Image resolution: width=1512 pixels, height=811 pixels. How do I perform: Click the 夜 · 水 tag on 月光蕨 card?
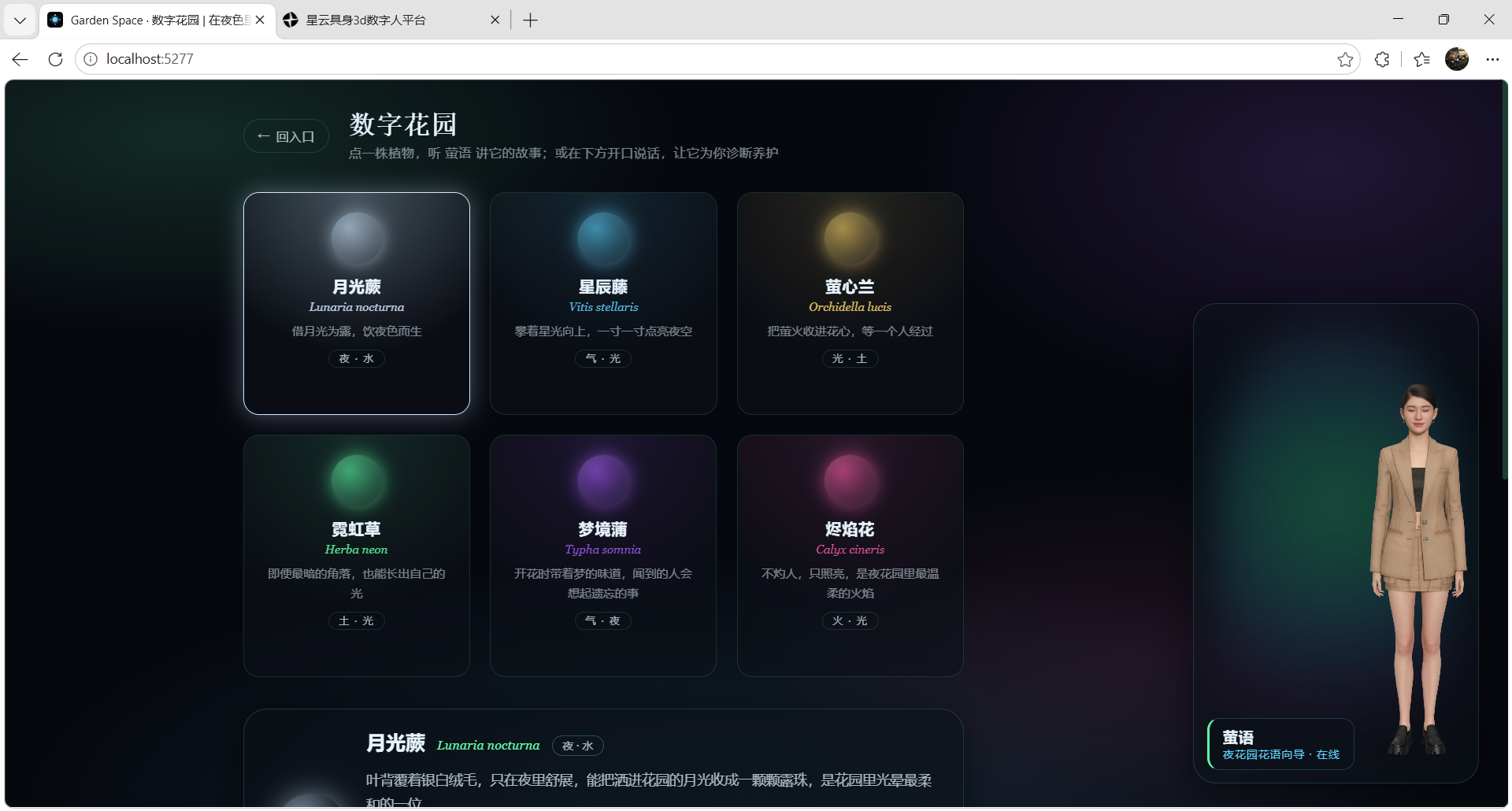(357, 358)
